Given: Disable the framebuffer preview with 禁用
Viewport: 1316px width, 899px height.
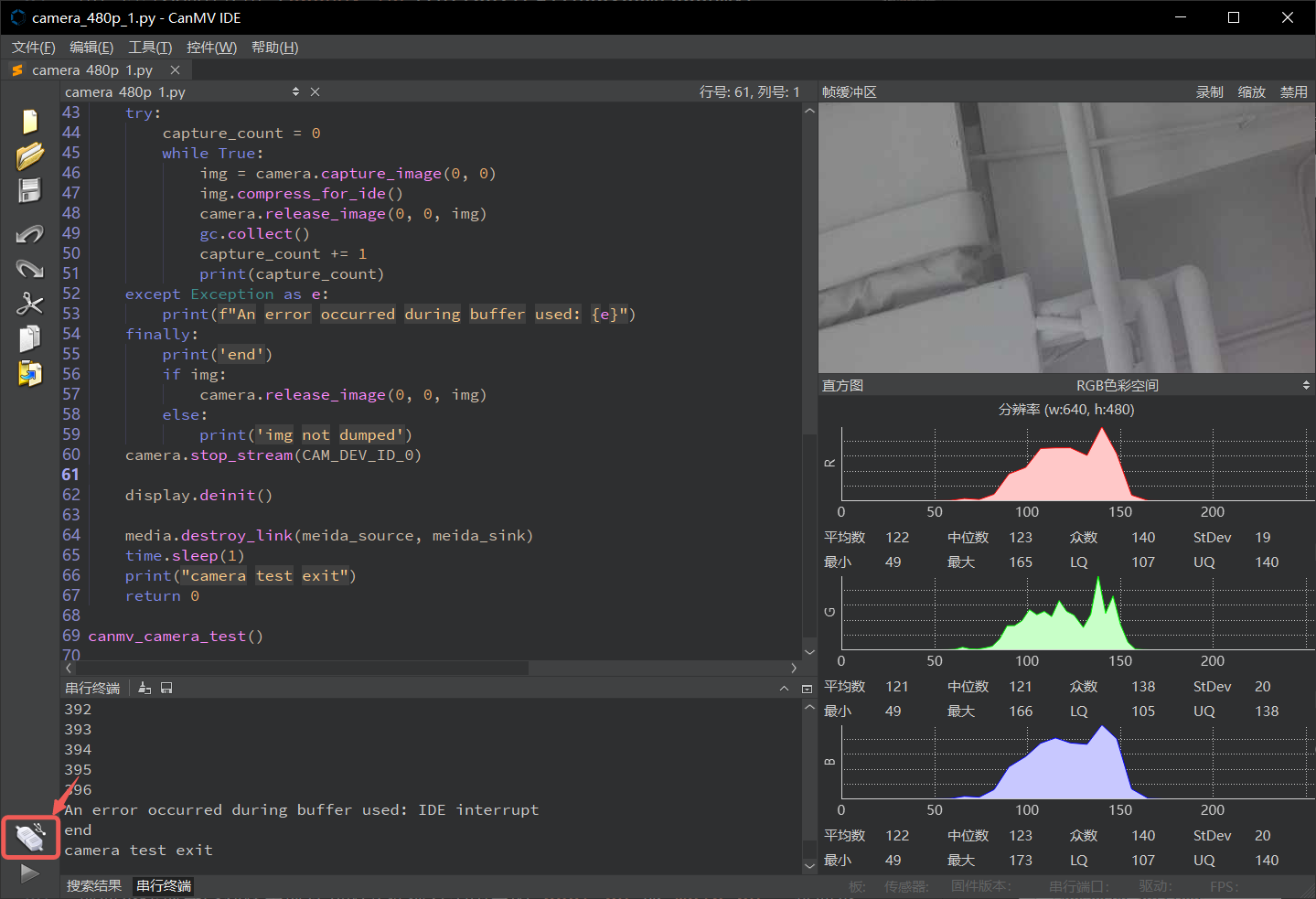Looking at the screenshot, I should tap(1293, 91).
